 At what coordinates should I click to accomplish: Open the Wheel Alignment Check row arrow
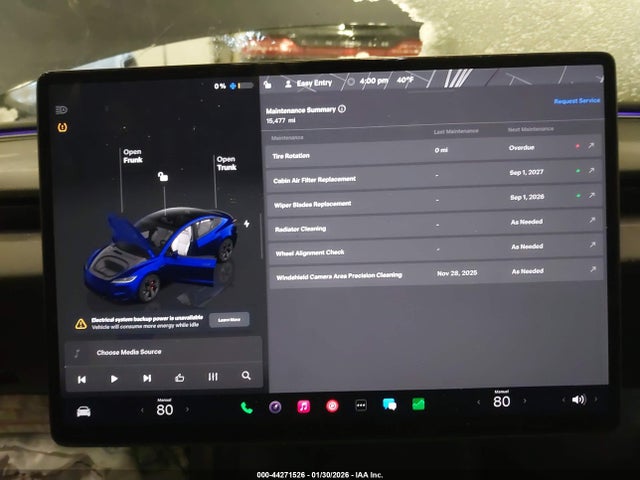[593, 244]
